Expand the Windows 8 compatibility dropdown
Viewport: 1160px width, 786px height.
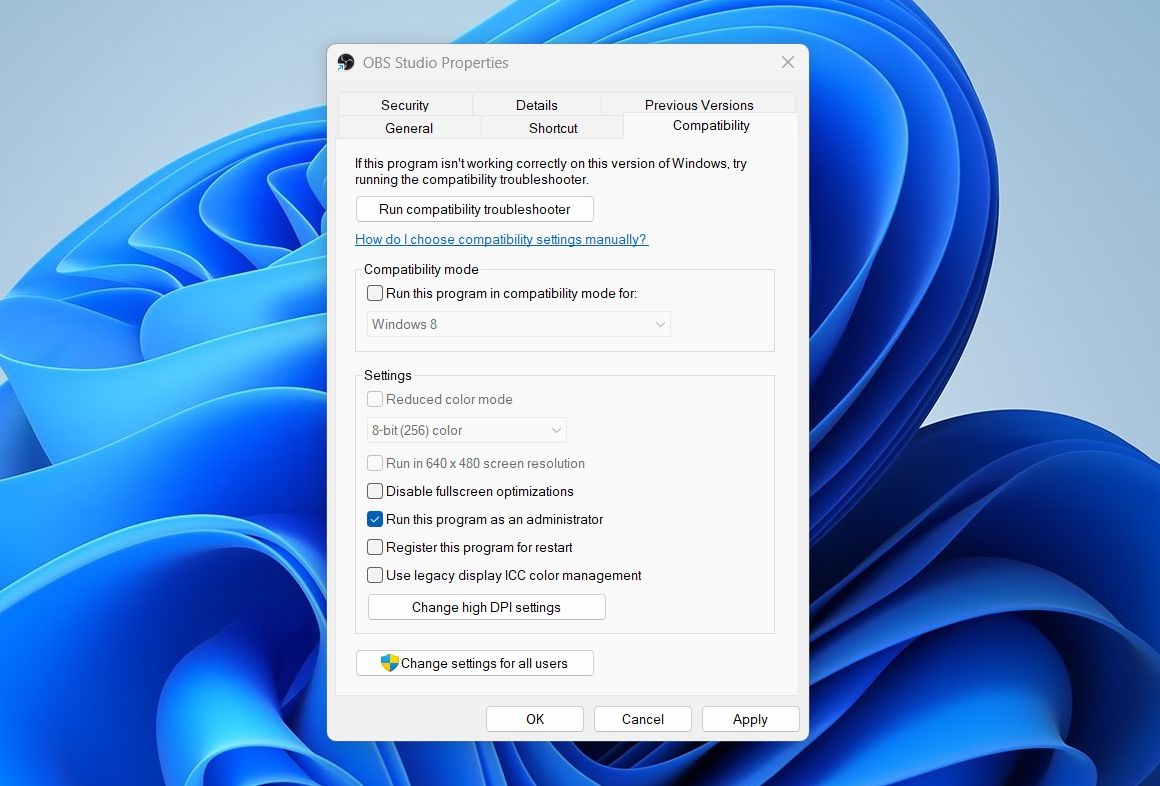click(519, 324)
